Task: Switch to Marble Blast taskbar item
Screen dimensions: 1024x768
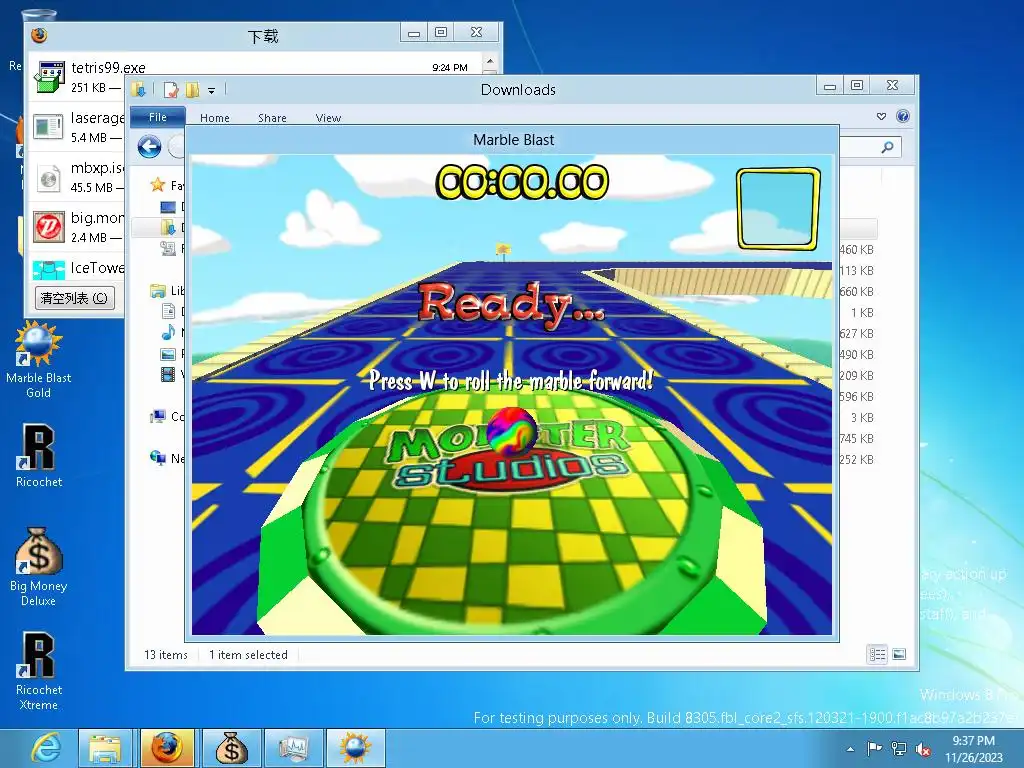Action: point(355,748)
